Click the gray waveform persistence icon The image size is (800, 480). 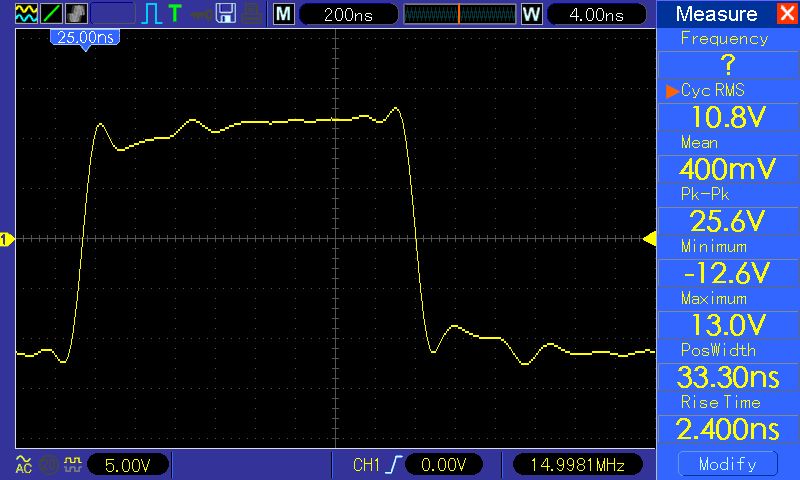[x=76, y=14]
